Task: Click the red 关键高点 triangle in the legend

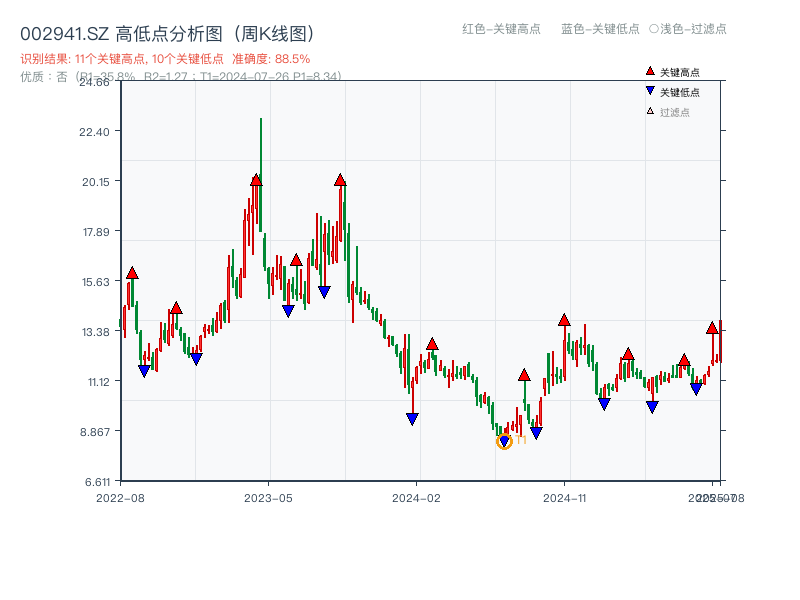Action: point(649,72)
